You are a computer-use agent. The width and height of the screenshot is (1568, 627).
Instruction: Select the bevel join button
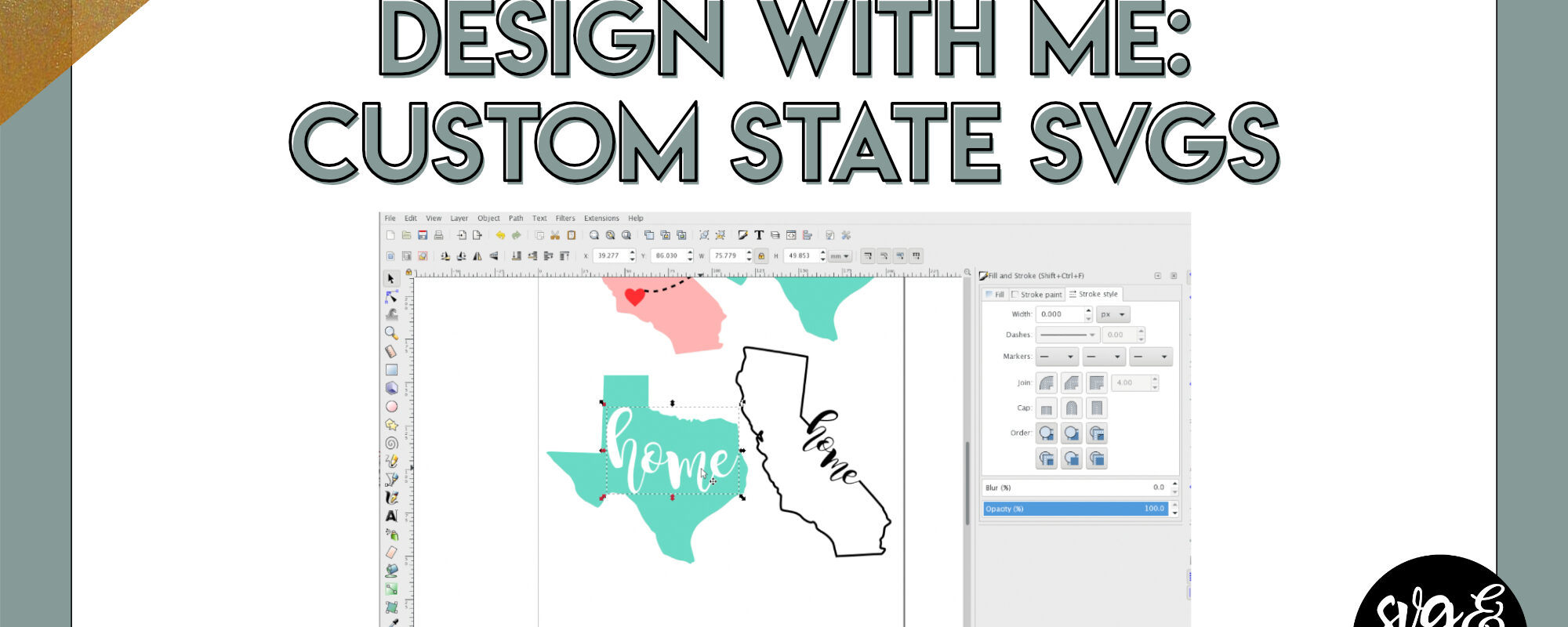click(1072, 382)
